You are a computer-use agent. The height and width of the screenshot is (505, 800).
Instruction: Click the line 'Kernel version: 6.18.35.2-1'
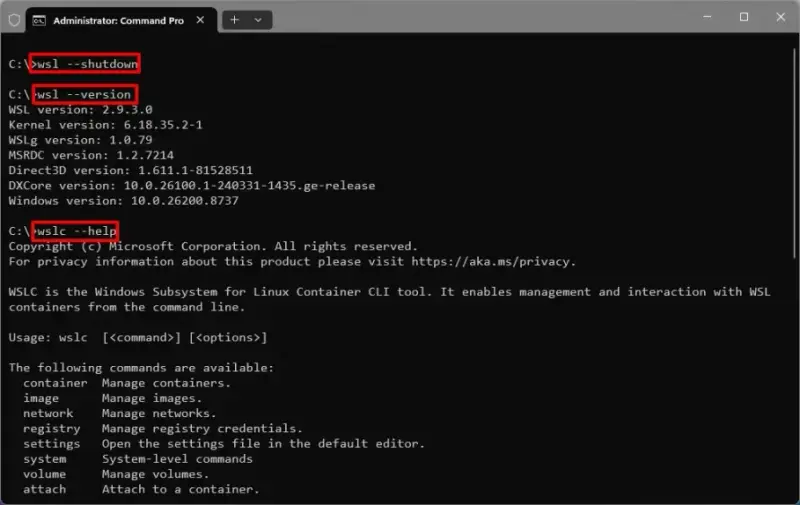click(x=106, y=125)
